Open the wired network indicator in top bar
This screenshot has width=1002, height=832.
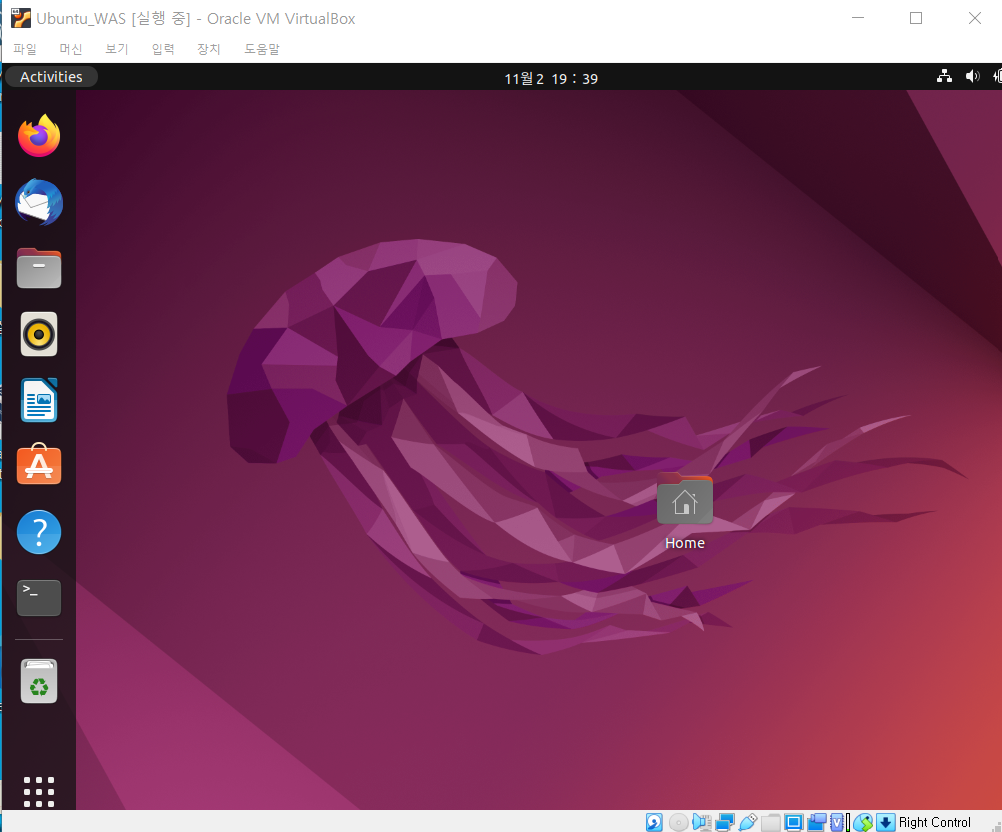tap(944, 77)
